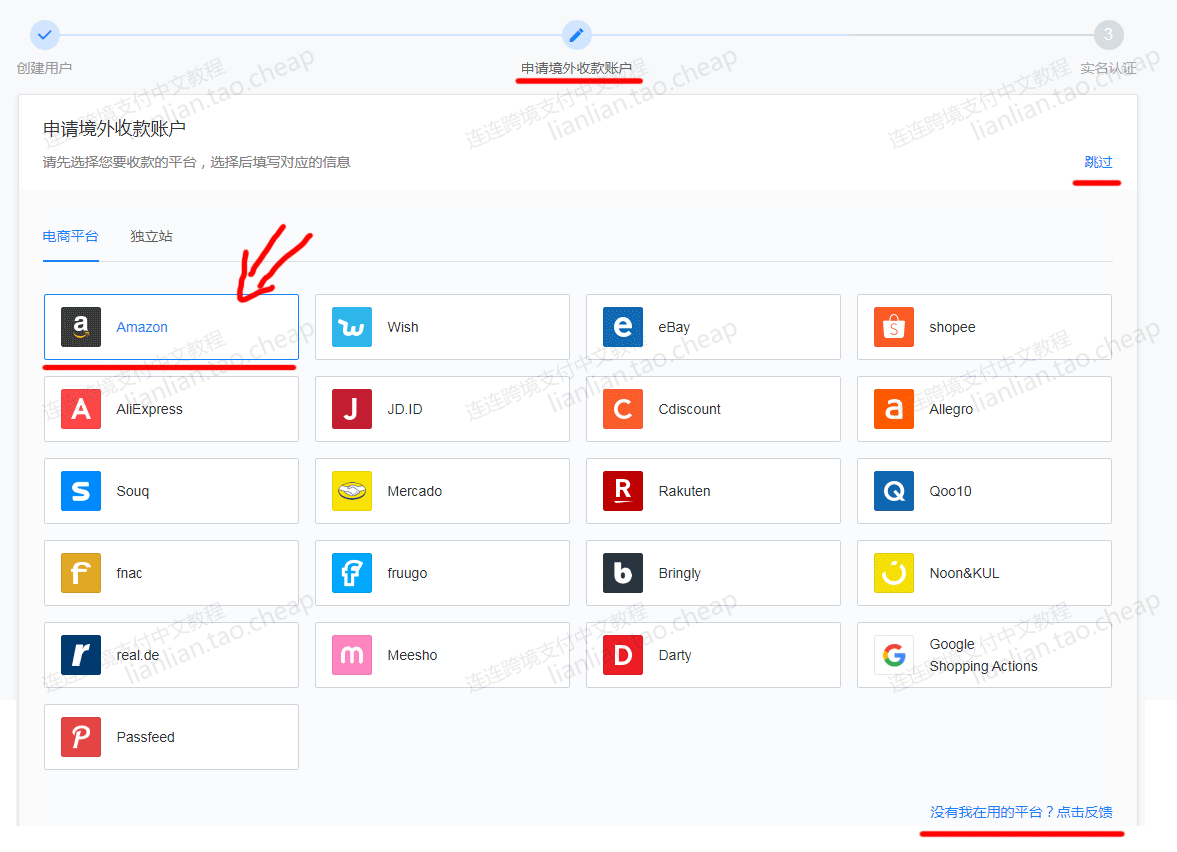Click the shopee platform name
1177x852 pixels.
click(x=953, y=327)
